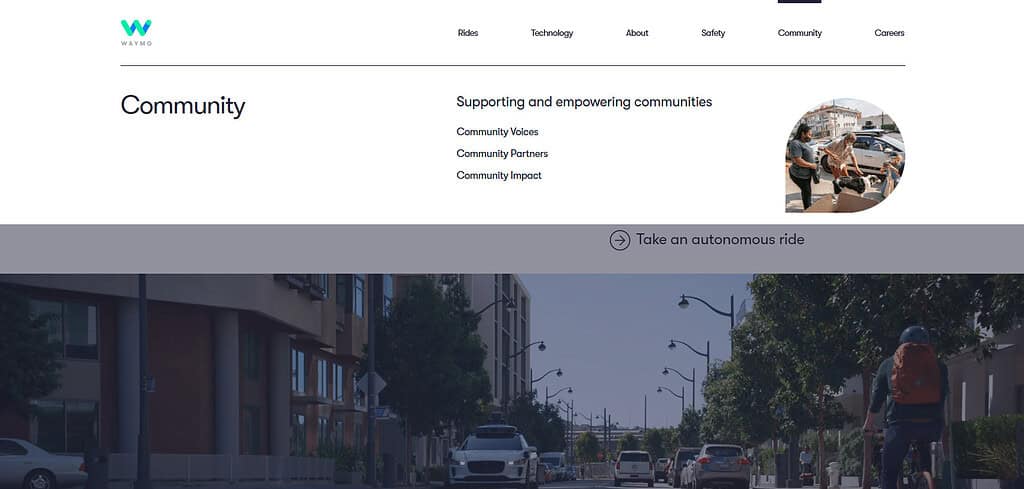Screen dimensions: 1024x489
Task: Open the Technology menu
Action: click(x=552, y=33)
